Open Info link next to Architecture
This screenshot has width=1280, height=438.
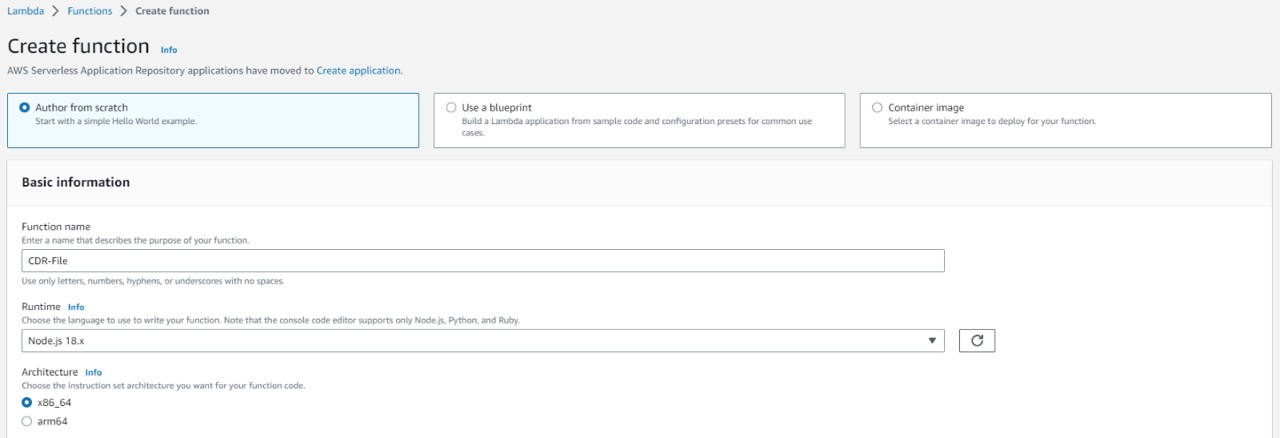pos(93,372)
